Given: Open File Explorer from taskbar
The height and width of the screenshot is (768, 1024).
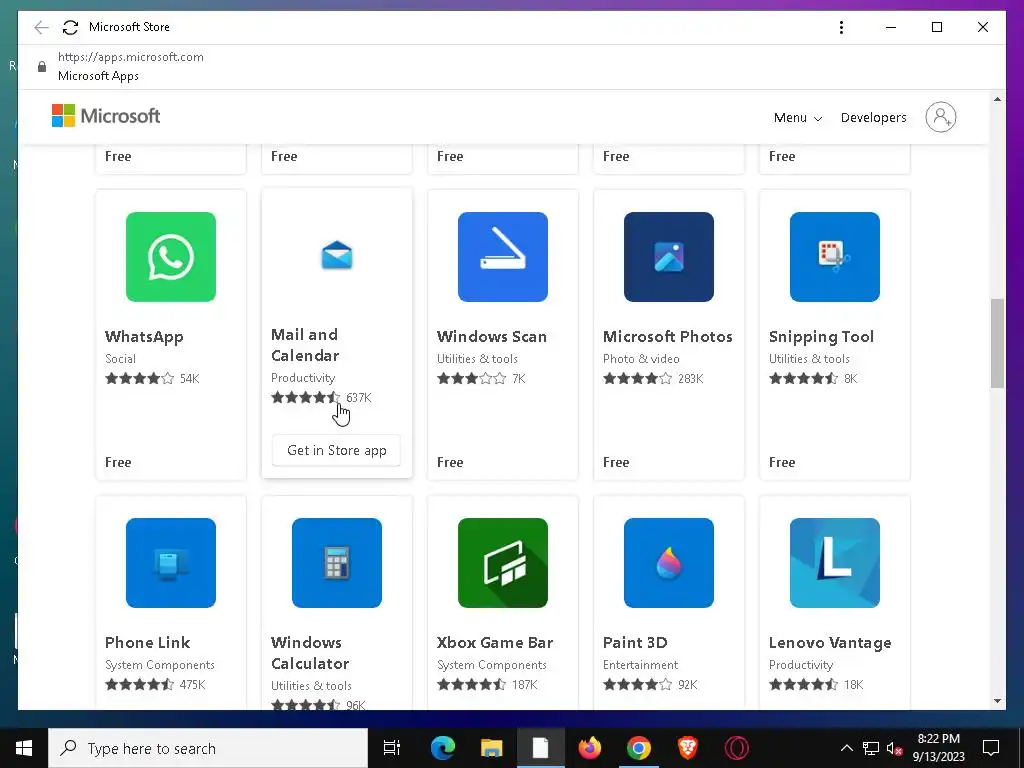Looking at the screenshot, I should (x=491, y=748).
